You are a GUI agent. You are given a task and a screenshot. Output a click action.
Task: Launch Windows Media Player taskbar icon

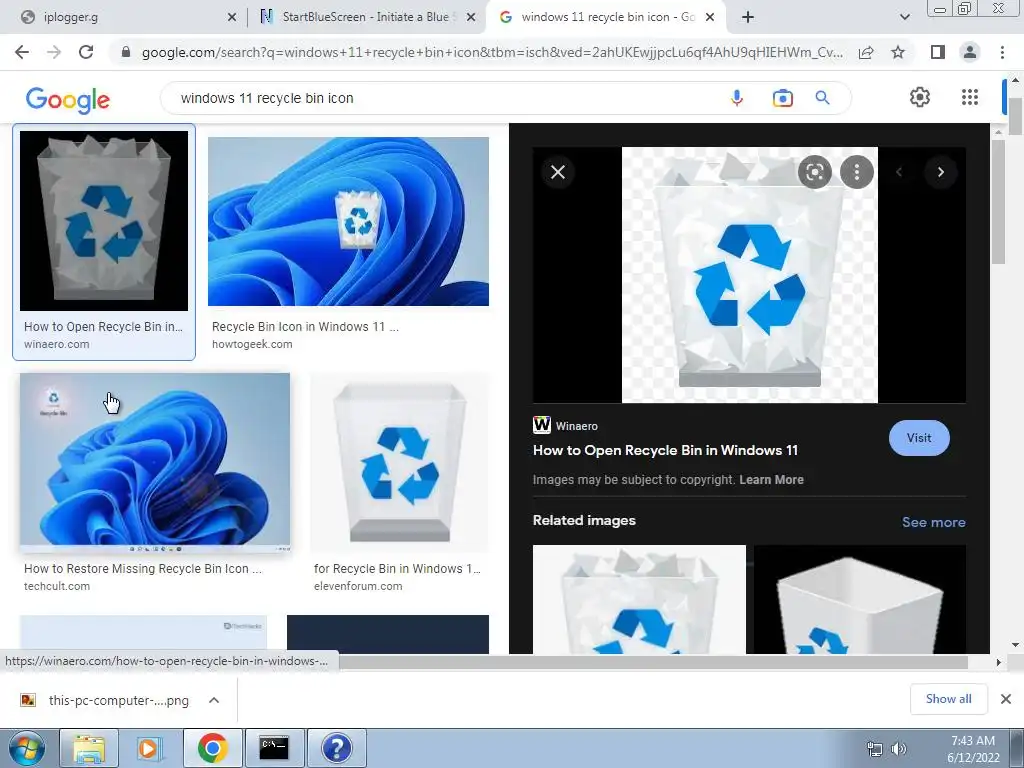coord(150,748)
